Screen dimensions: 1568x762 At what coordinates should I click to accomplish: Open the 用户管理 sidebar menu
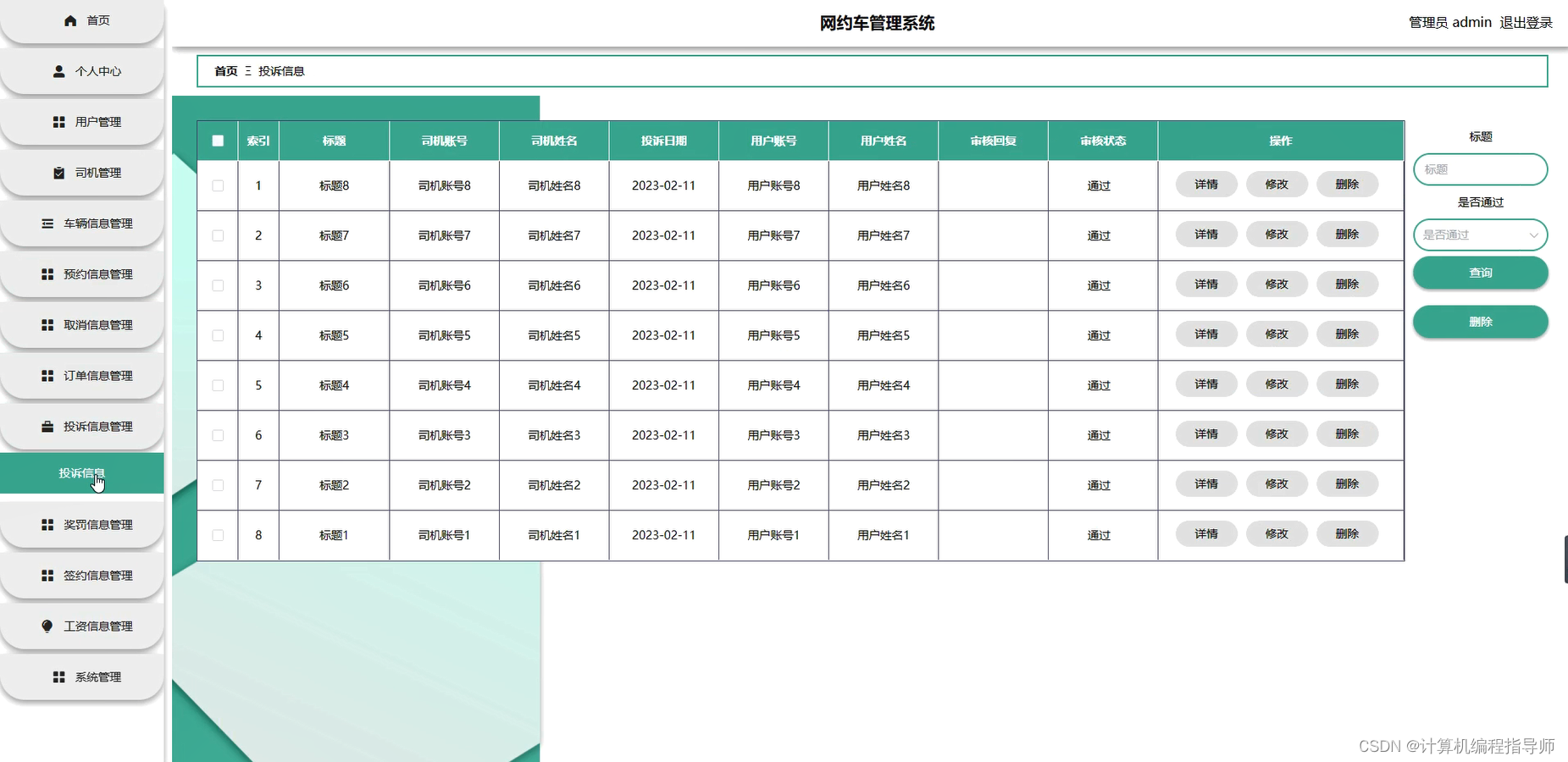(82, 122)
